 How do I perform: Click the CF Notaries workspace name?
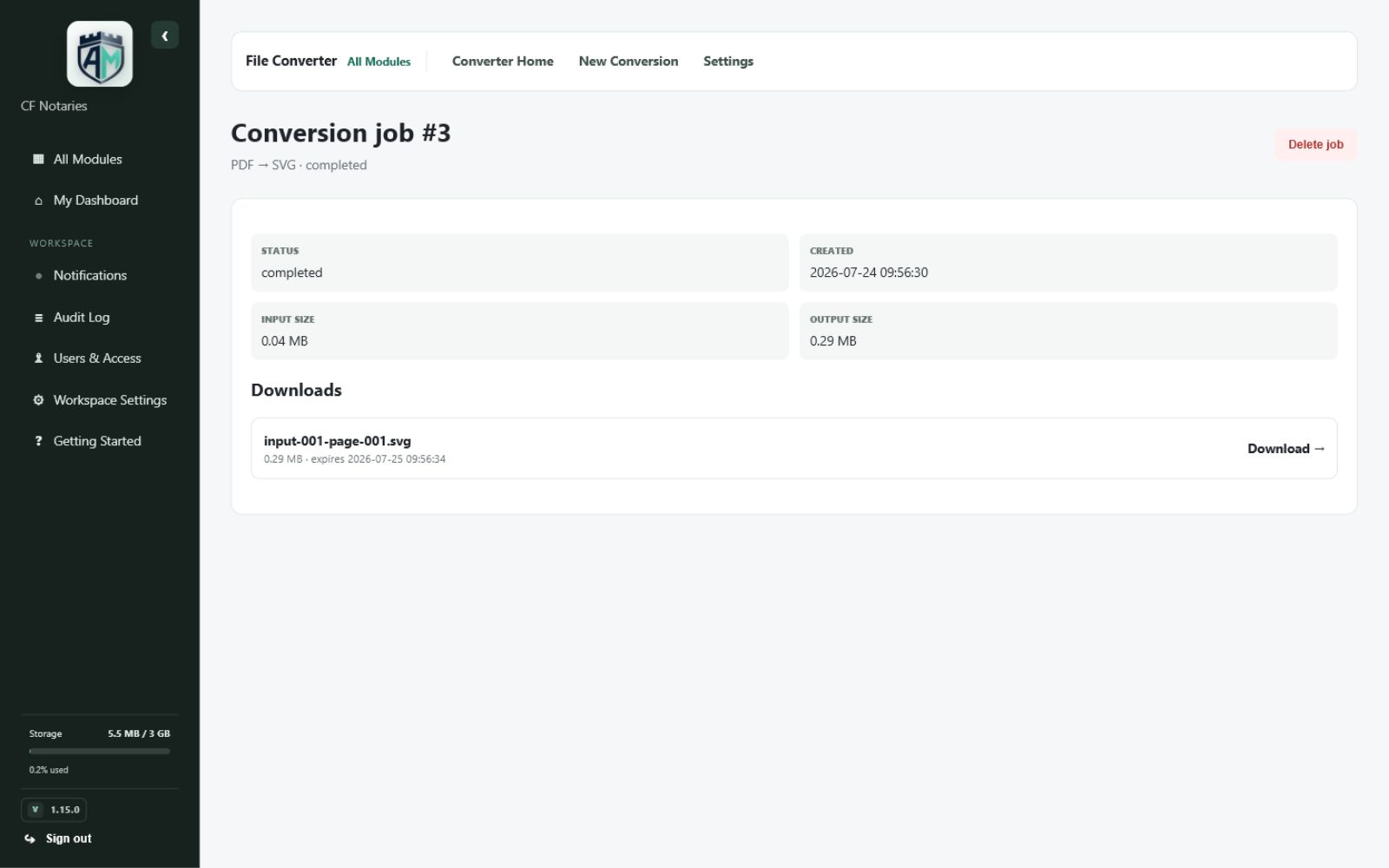[54, 106]
